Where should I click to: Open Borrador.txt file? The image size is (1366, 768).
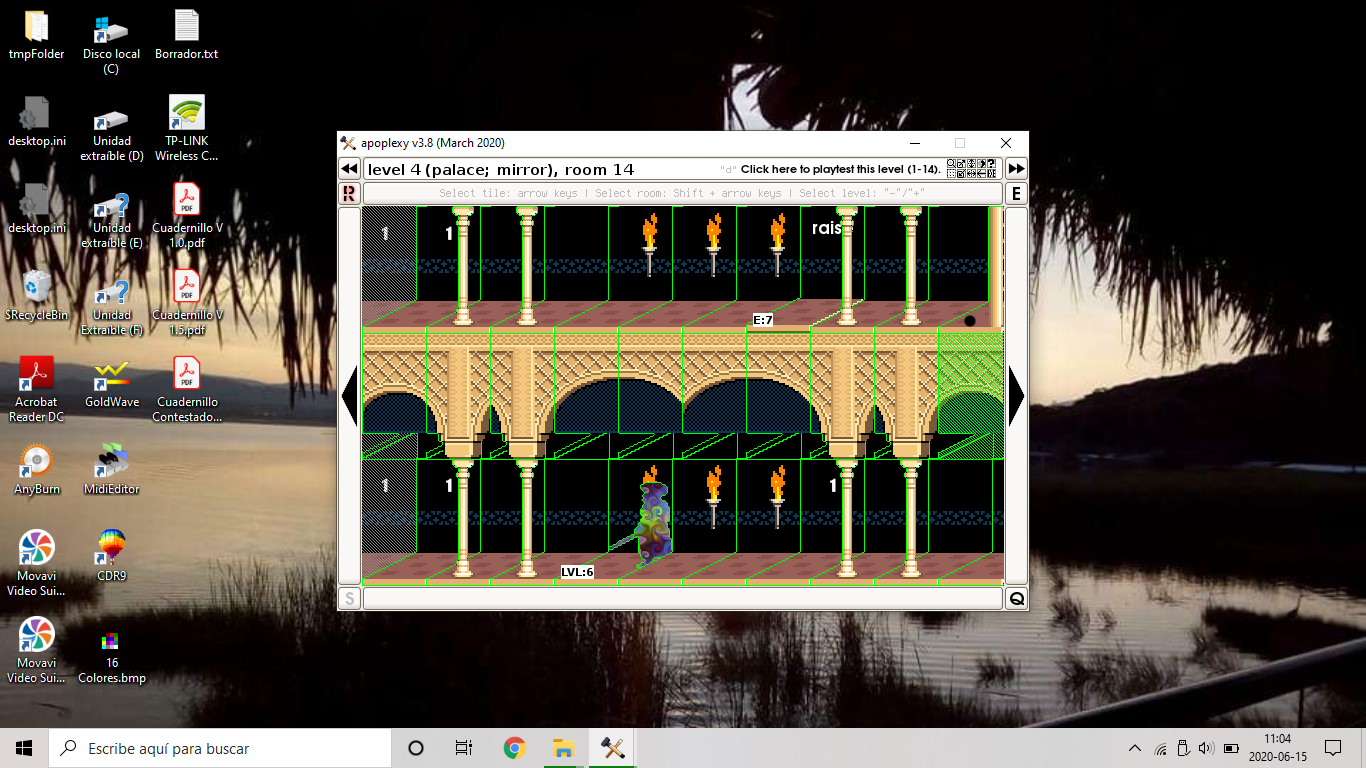187,36
